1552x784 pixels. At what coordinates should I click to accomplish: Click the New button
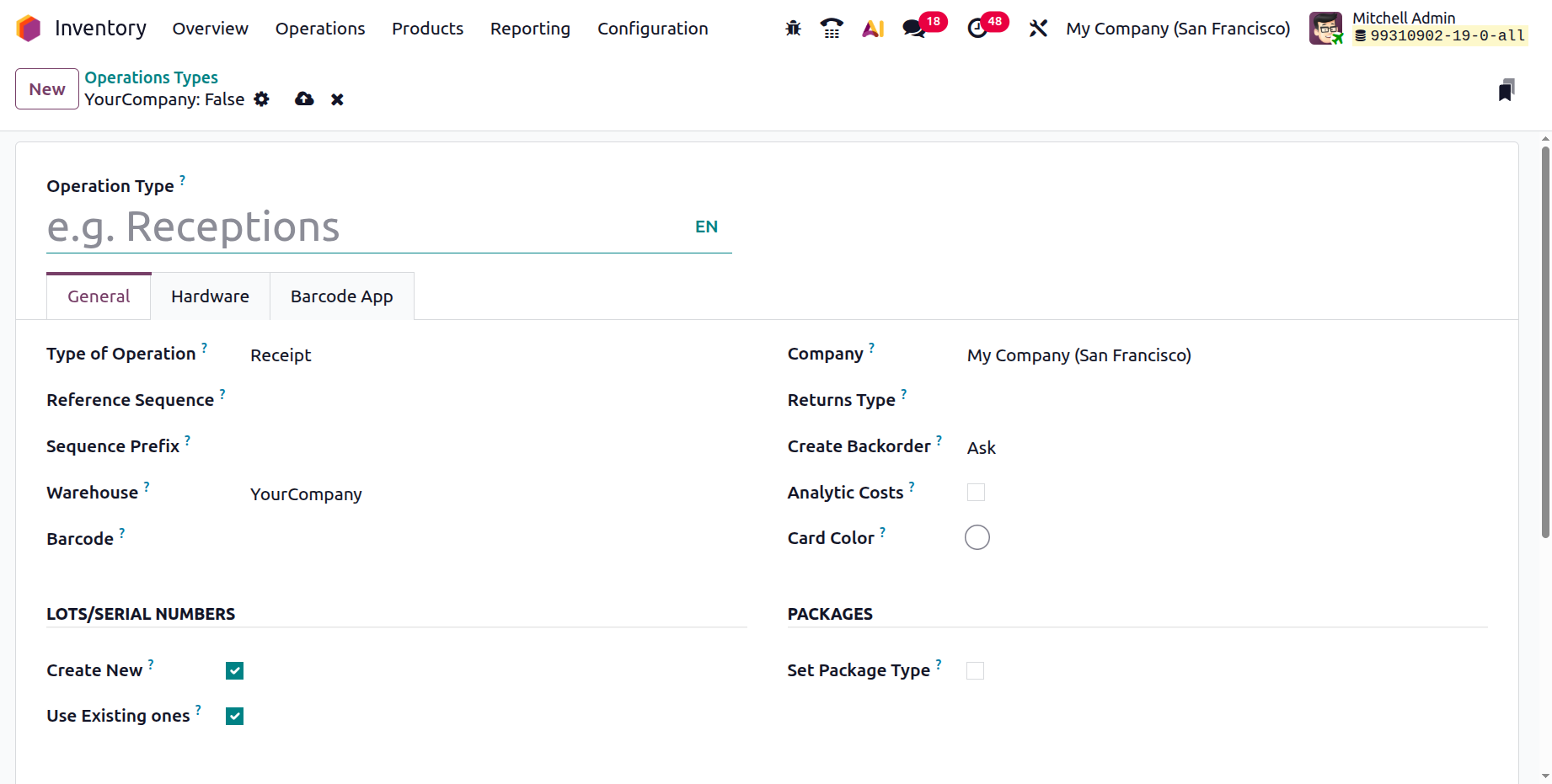(x=47, y=89)
